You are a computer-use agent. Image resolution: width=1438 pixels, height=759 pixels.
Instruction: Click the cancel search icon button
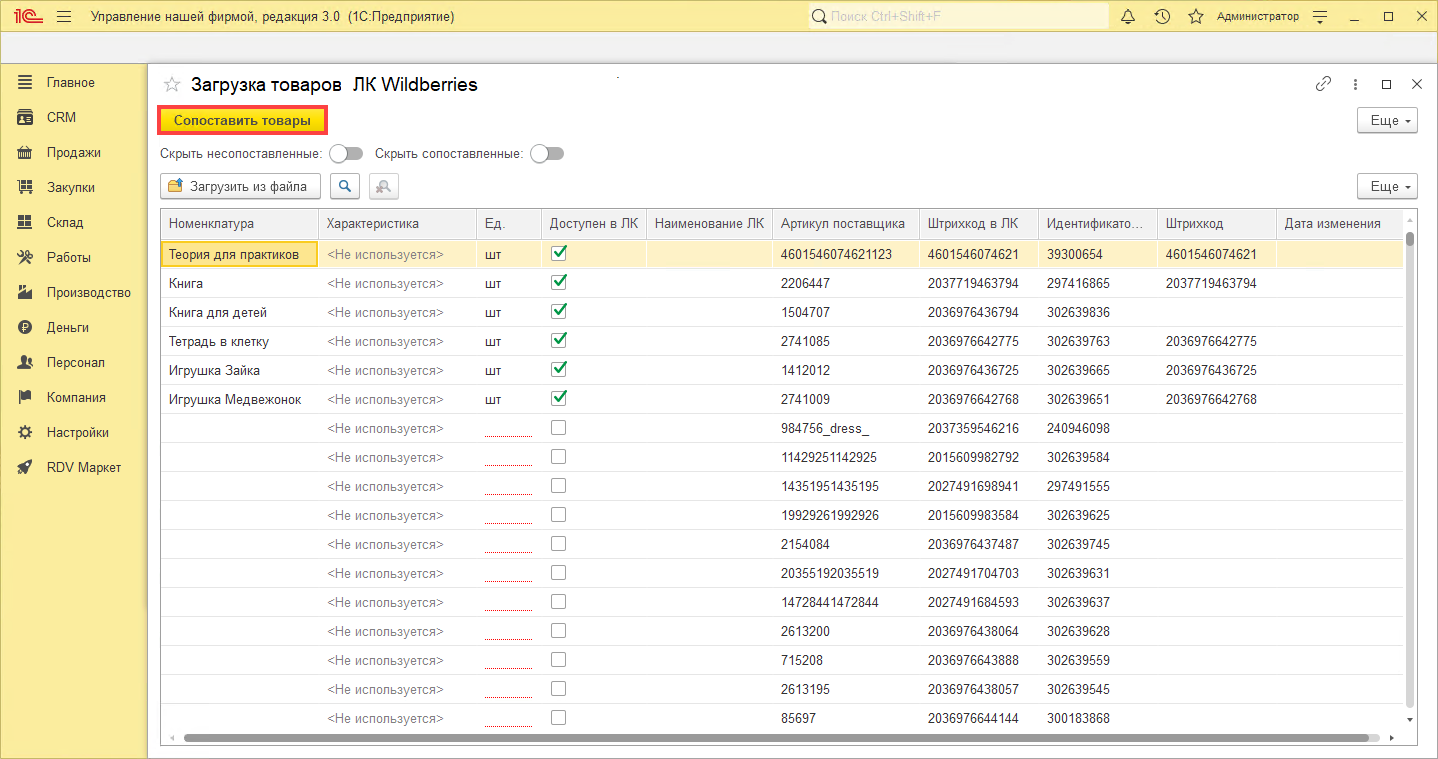384,186
